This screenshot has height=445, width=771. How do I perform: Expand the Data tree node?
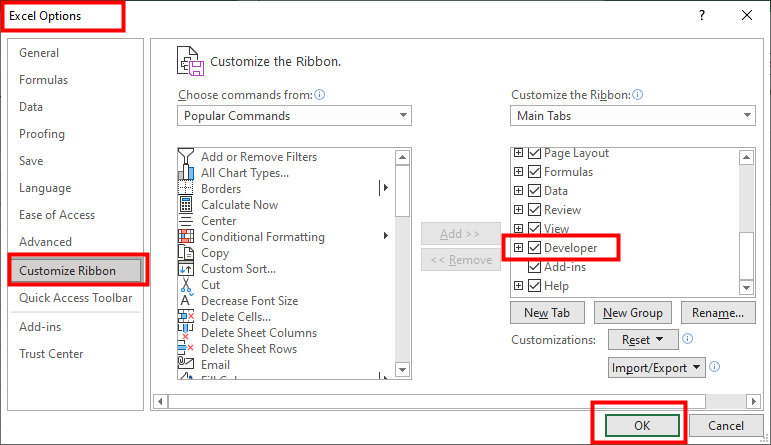518,190
